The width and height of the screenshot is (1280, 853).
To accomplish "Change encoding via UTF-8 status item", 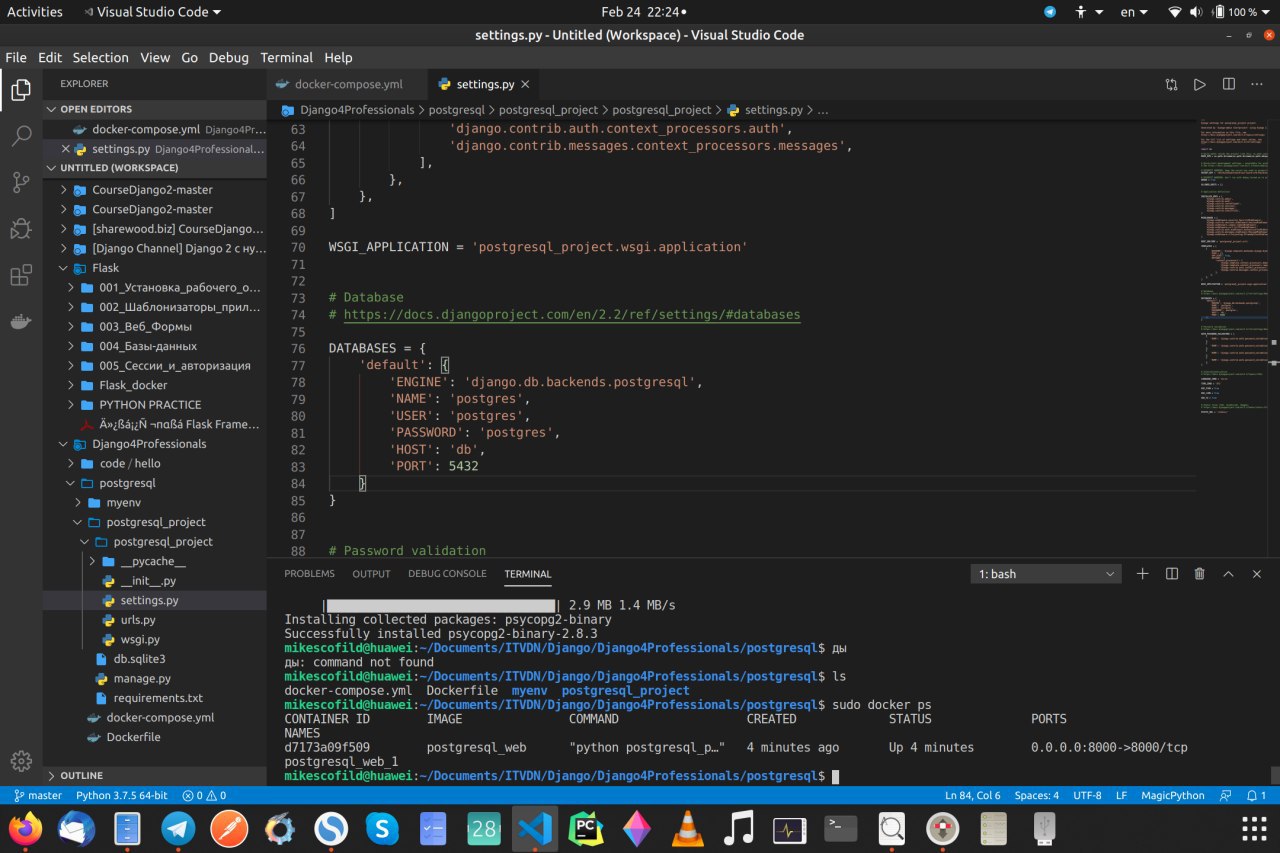I will click(1087, 796).
